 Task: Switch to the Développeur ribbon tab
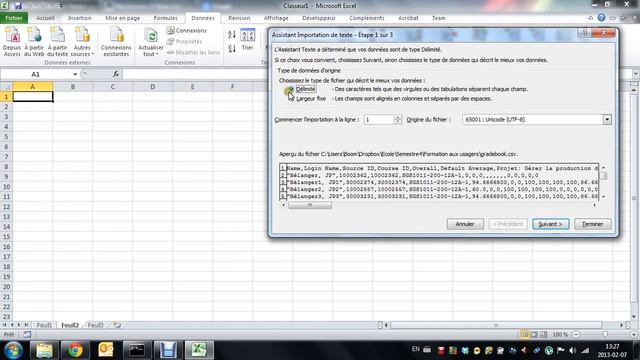click(319, 18)
